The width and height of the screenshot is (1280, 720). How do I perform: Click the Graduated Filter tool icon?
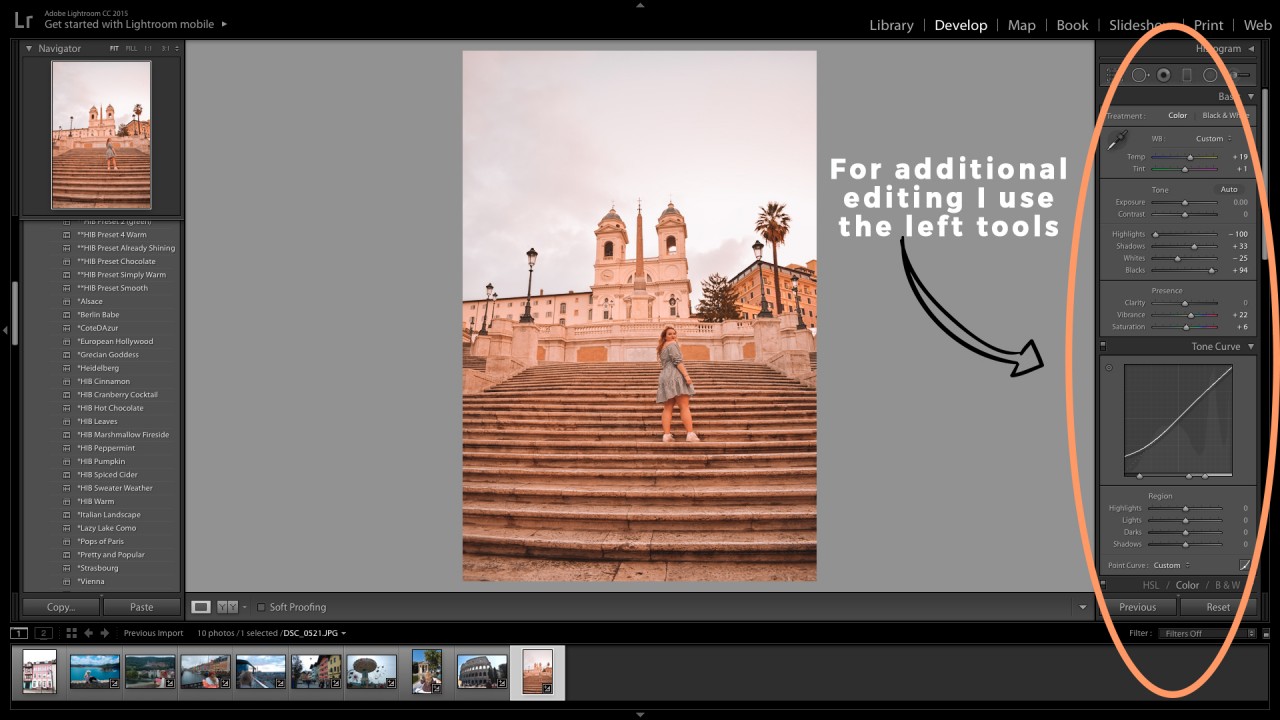point(1187,75)
